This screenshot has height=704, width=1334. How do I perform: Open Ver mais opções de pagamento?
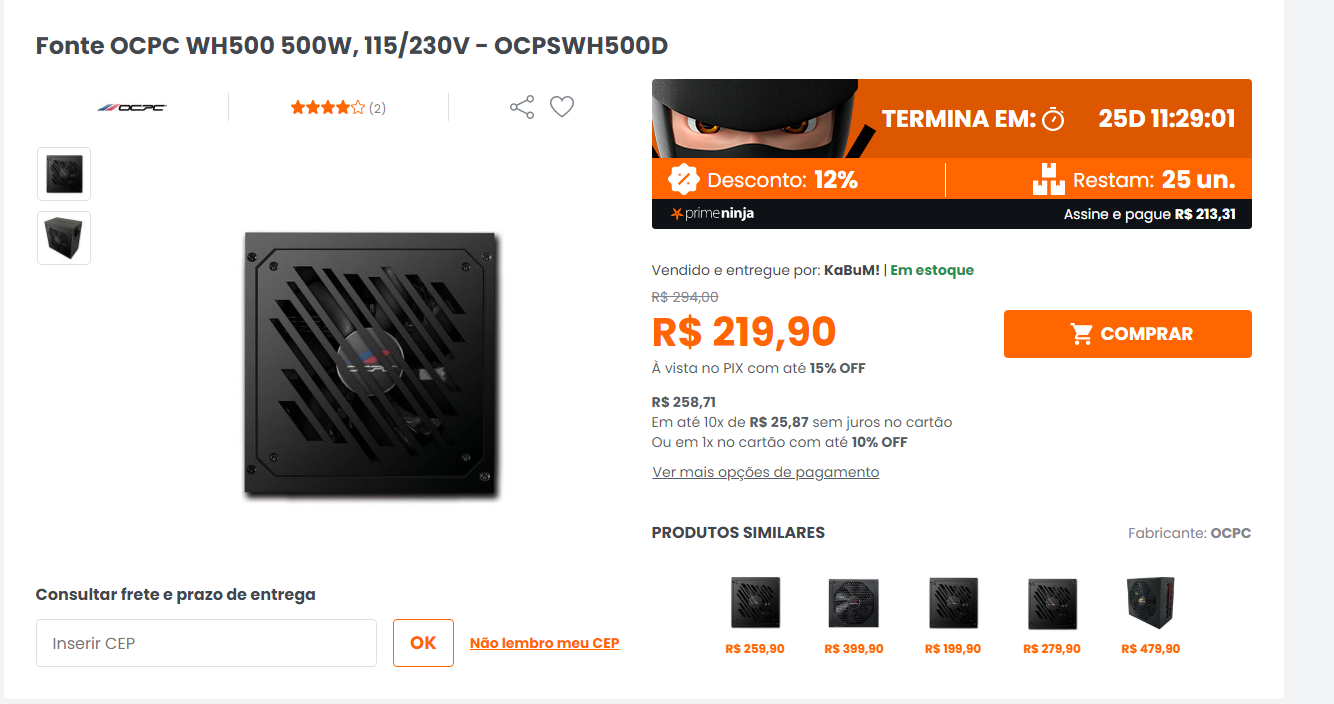coord(766,472)
